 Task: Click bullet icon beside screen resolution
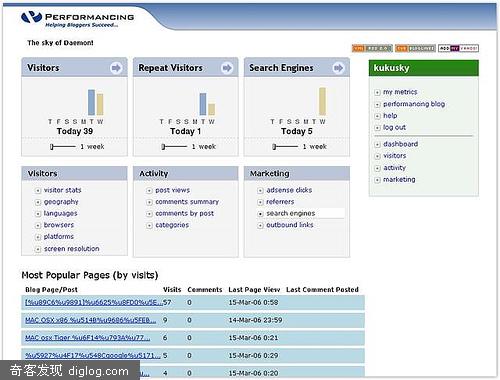tap(38, 249)
